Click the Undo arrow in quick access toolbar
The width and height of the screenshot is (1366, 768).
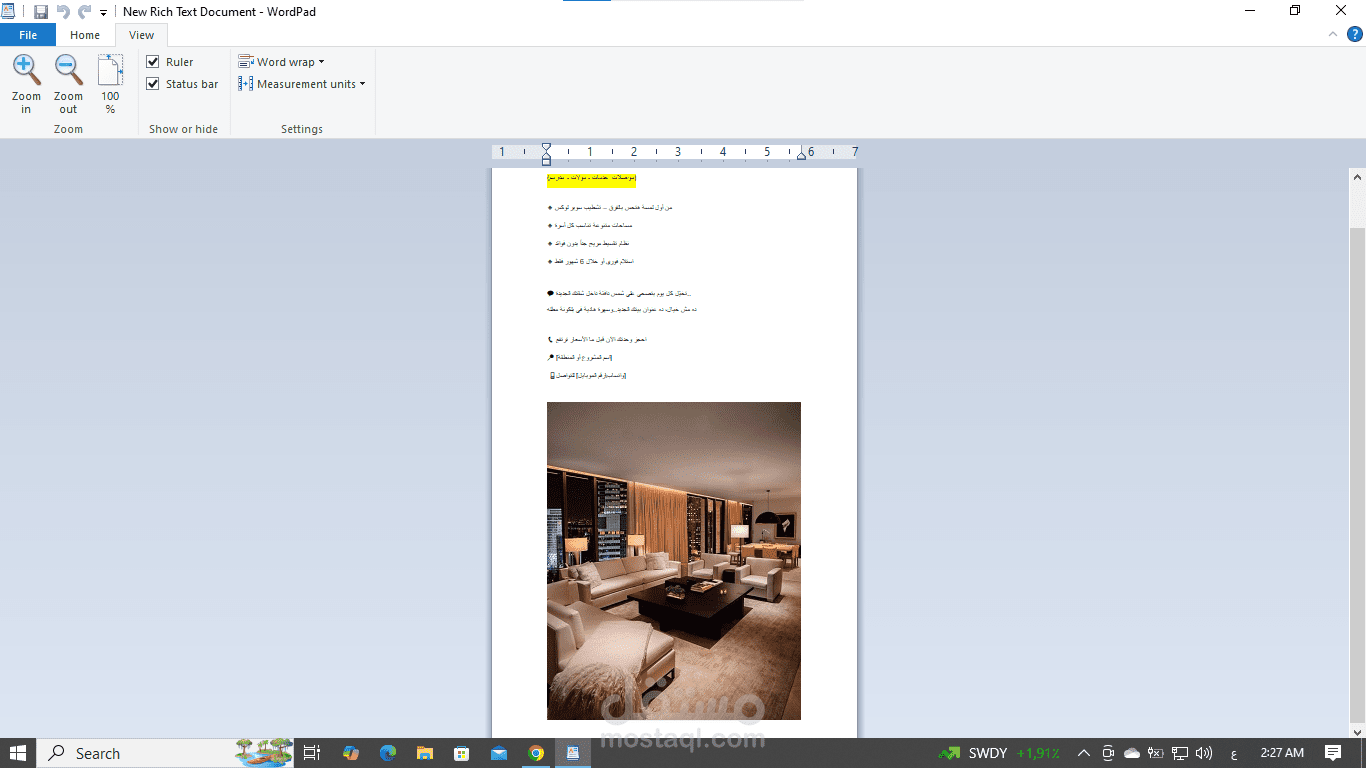click(63, 12)
